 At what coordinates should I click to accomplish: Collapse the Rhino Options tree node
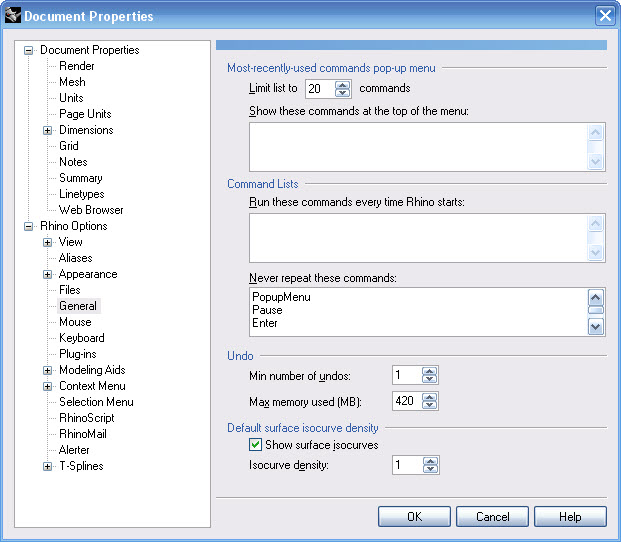[x=28, y=226]
